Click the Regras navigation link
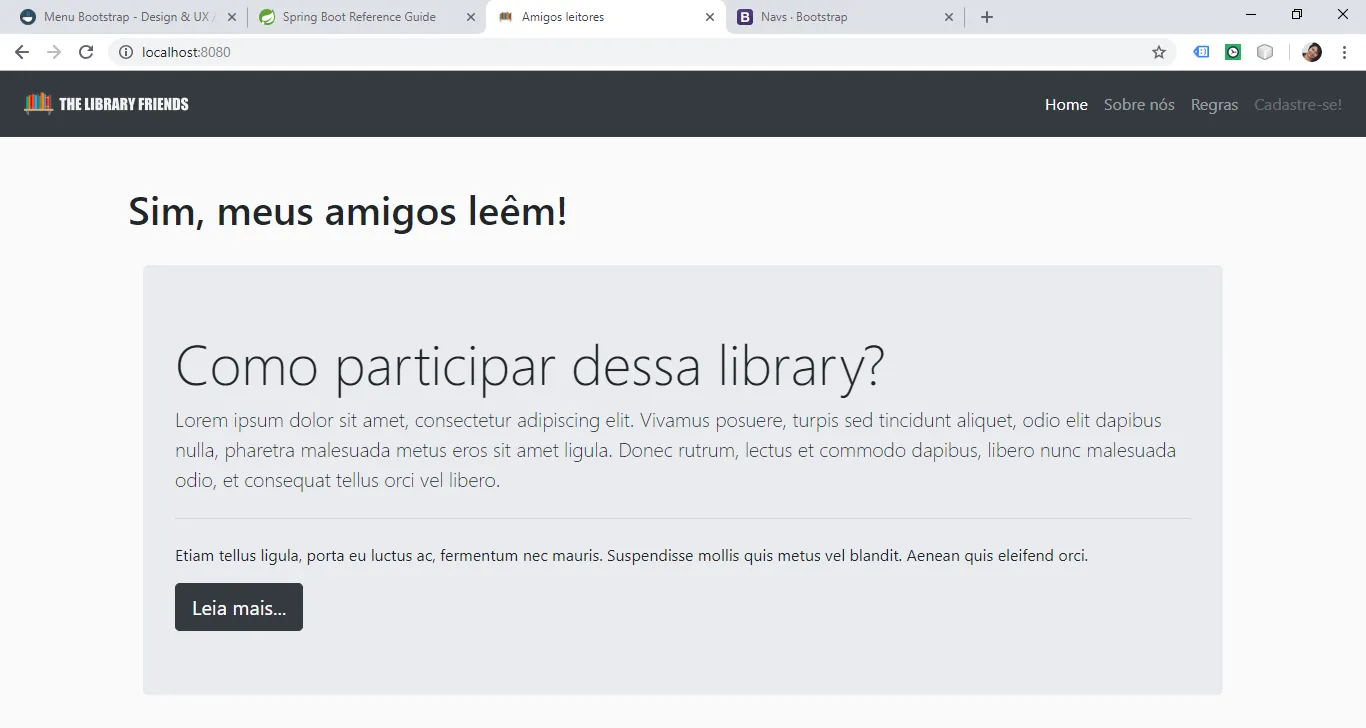Viewport: 1366px width, 728px height. point(1214,104)
